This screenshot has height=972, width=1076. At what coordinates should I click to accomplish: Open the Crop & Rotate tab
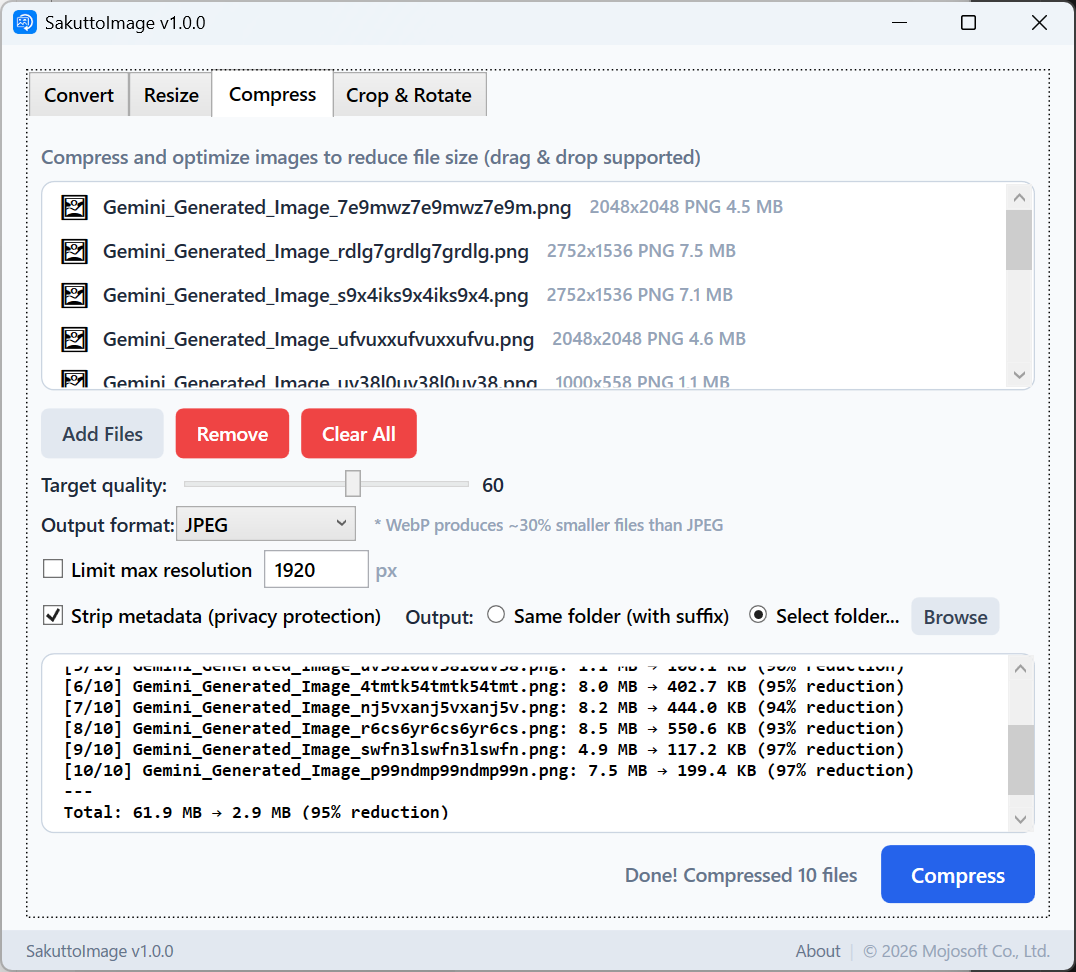pos(409,95)
